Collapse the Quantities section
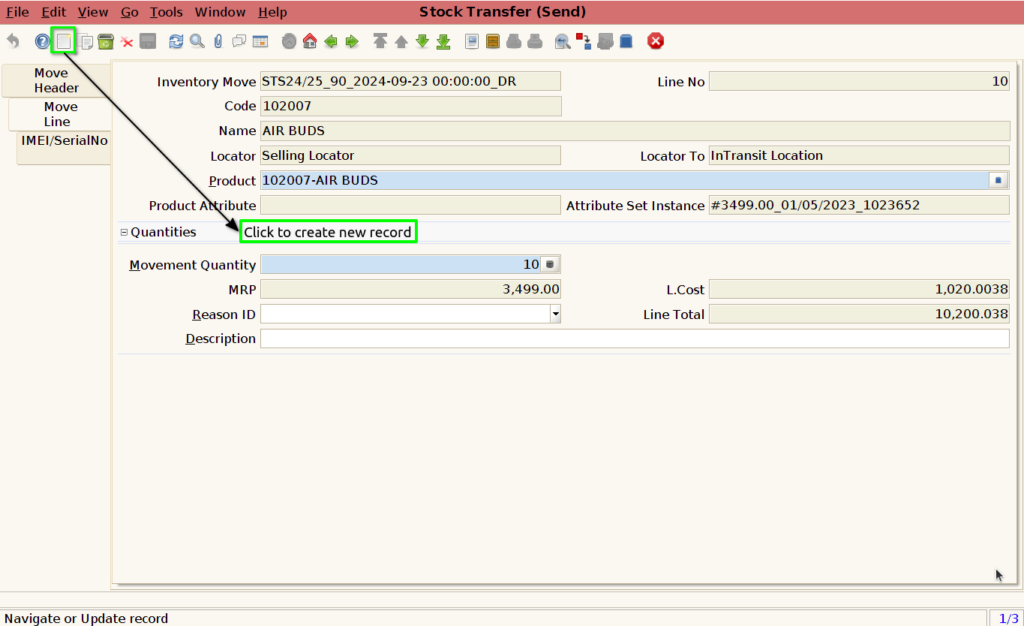The width and height of the screenshot is (1024, 626). (123, 232)
